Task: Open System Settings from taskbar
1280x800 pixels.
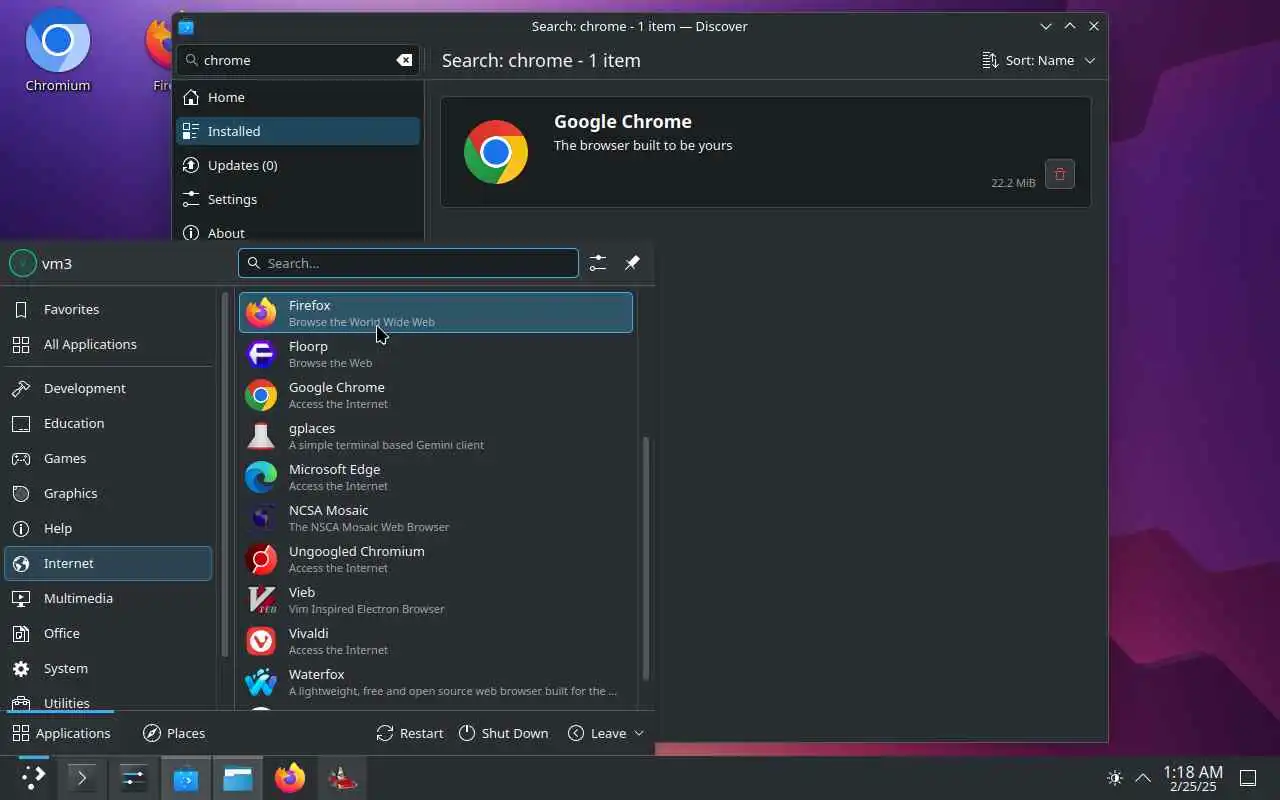Action: (133, 777)
